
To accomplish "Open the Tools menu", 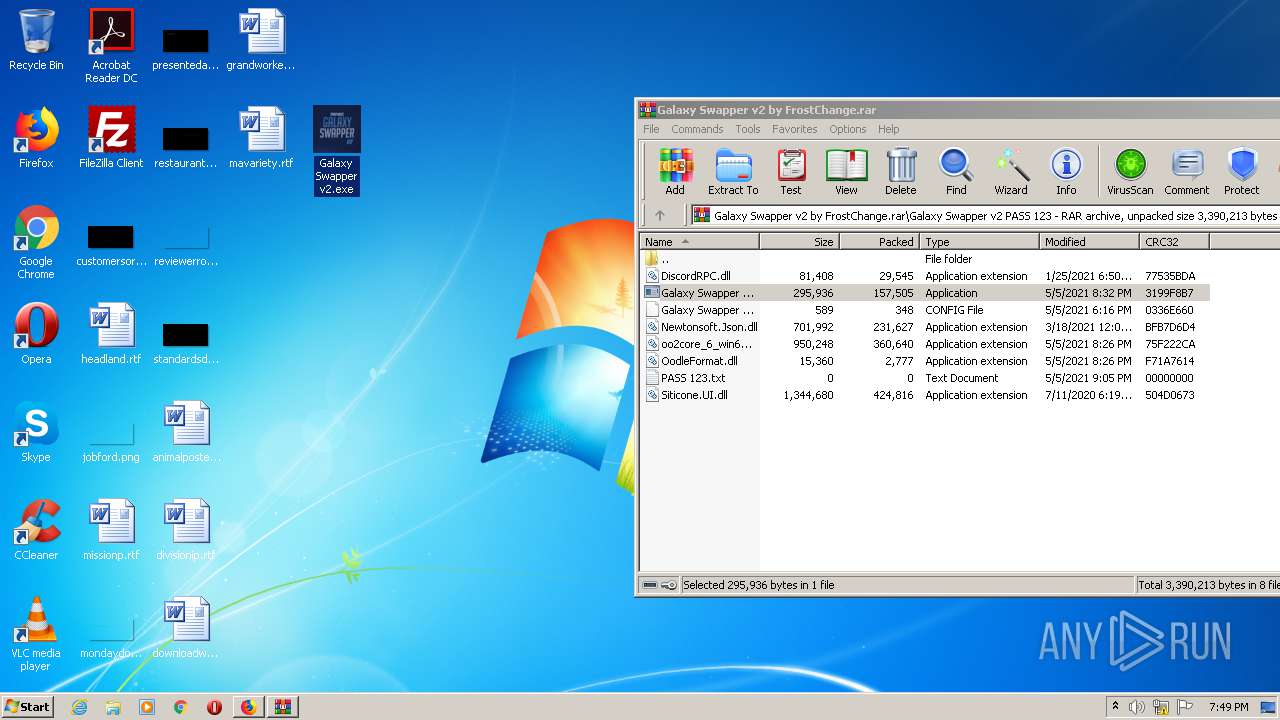I will coord(748,129).
